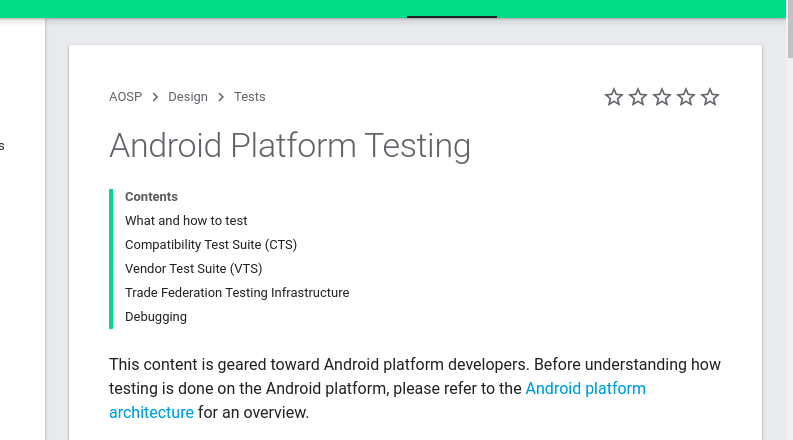Open the Tests breadcrumb link
Screen dimensions: 793x440
[x=249, y=97]
